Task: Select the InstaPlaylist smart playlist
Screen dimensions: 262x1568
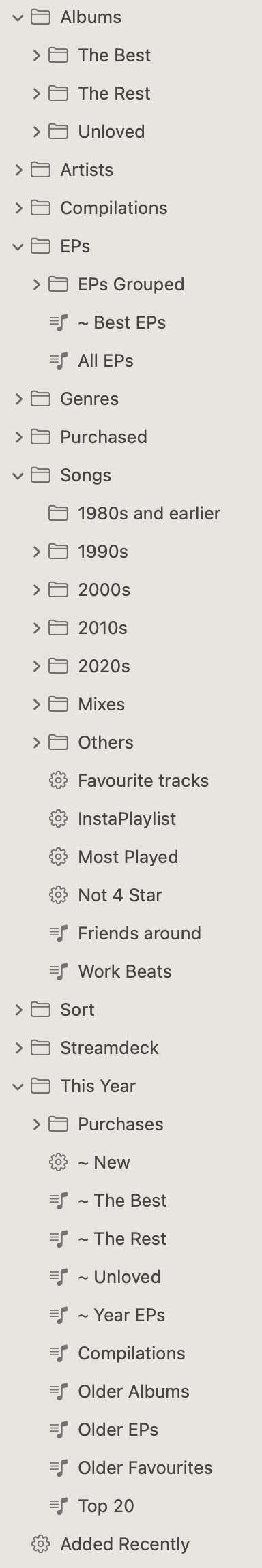Action: pyautogui.click(x=127, y=818)
